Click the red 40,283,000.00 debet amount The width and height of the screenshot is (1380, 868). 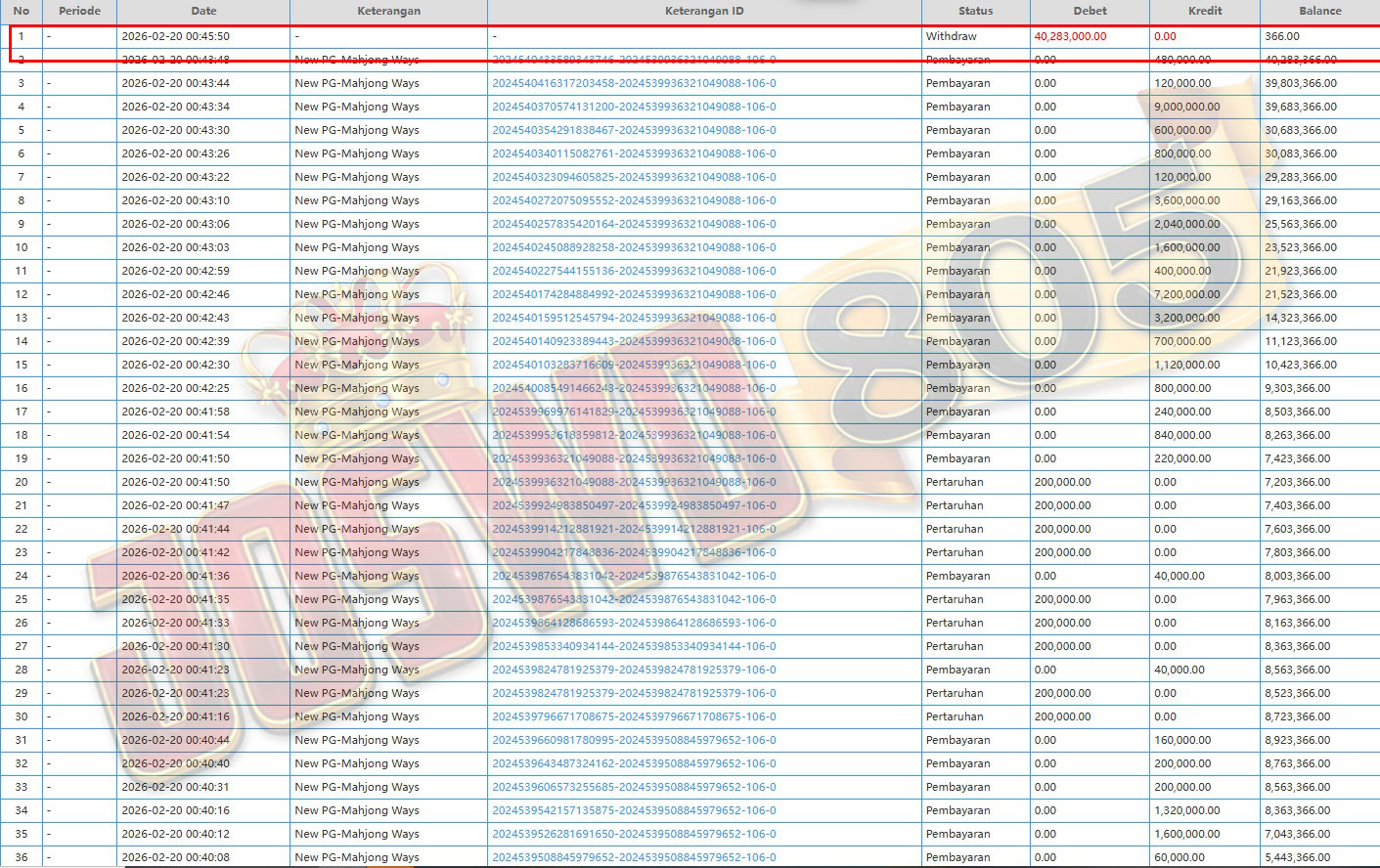(x=1070, y=36)
